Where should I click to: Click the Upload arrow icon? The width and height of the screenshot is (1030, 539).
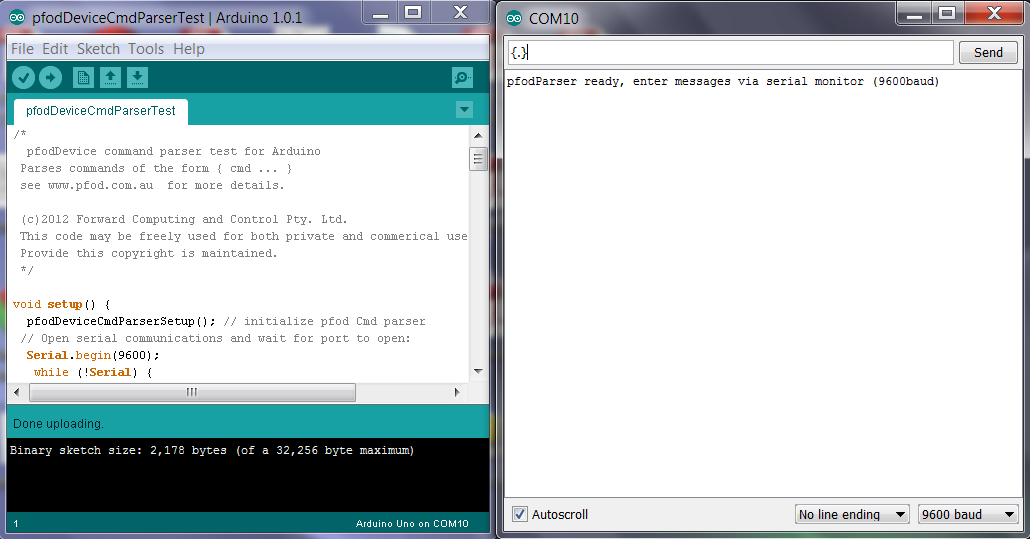pyautogui.click(x=50, y=78)
